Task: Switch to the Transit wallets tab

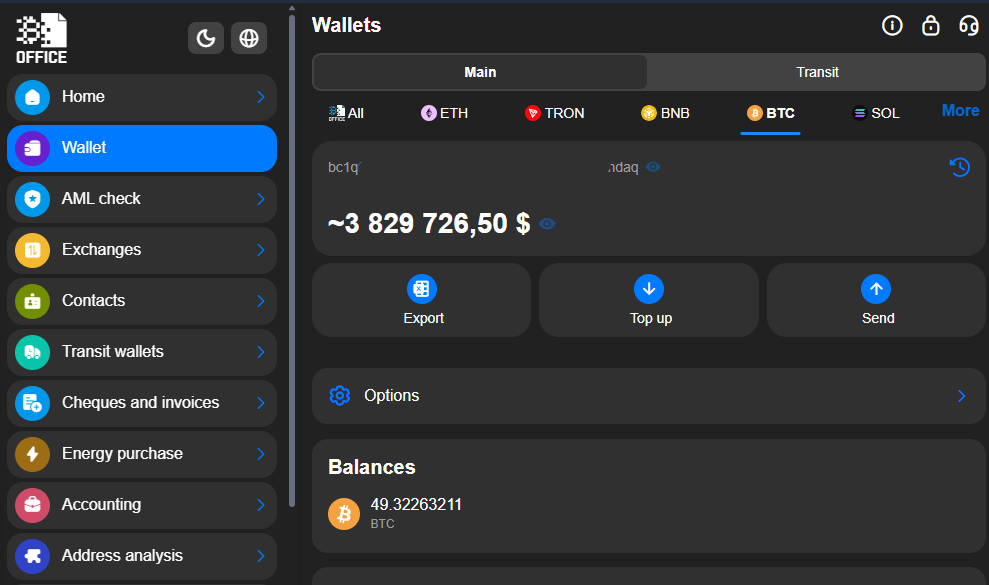Action: 817,73
